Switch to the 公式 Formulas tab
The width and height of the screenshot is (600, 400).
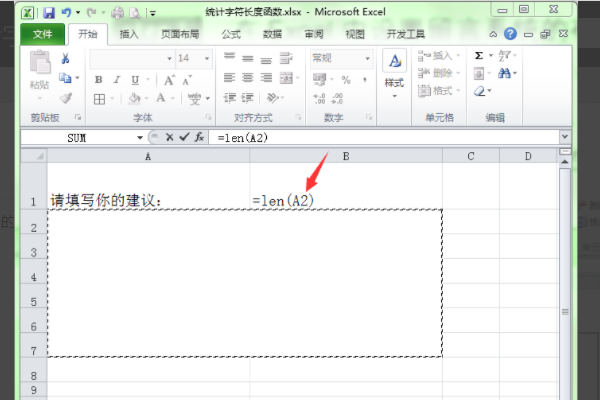tap(232, 35)
